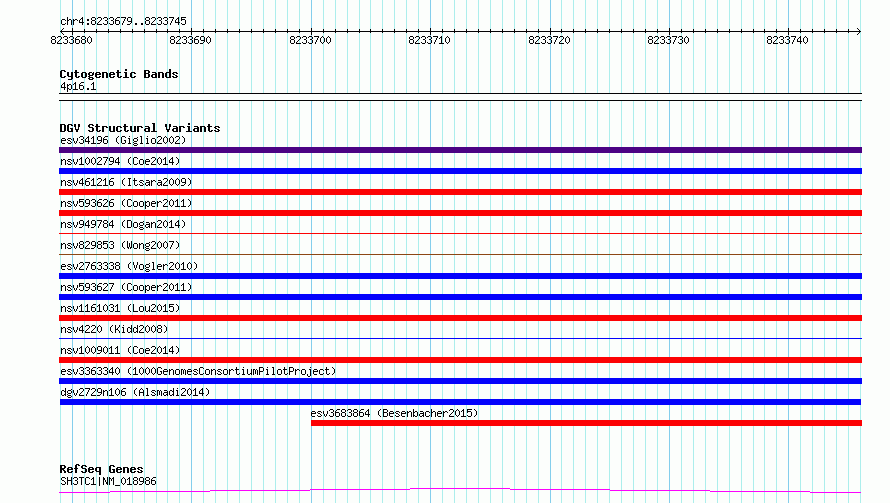Image resolution: width=890 pixels, height=503 pixels.
Task: Click the magenta SH3TC1 gene line
Action: coord(460,491)
